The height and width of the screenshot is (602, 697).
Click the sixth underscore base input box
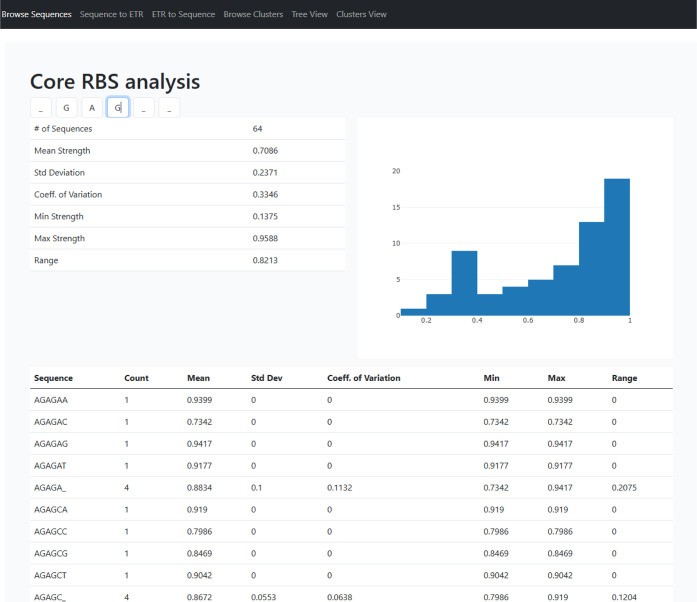169,108
